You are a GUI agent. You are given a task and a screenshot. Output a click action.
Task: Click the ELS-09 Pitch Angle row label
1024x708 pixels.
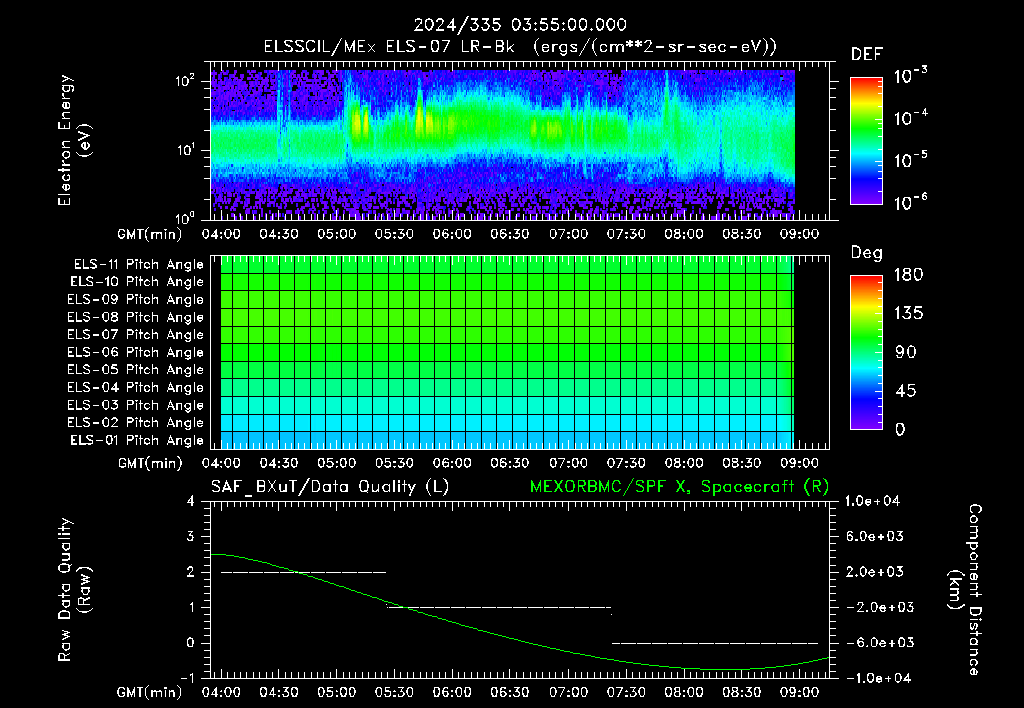136,300
